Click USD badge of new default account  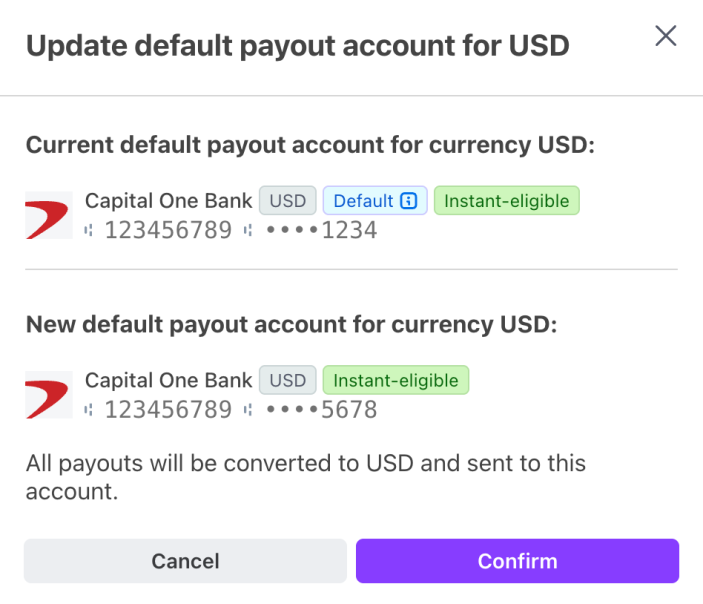coord(287,380)
